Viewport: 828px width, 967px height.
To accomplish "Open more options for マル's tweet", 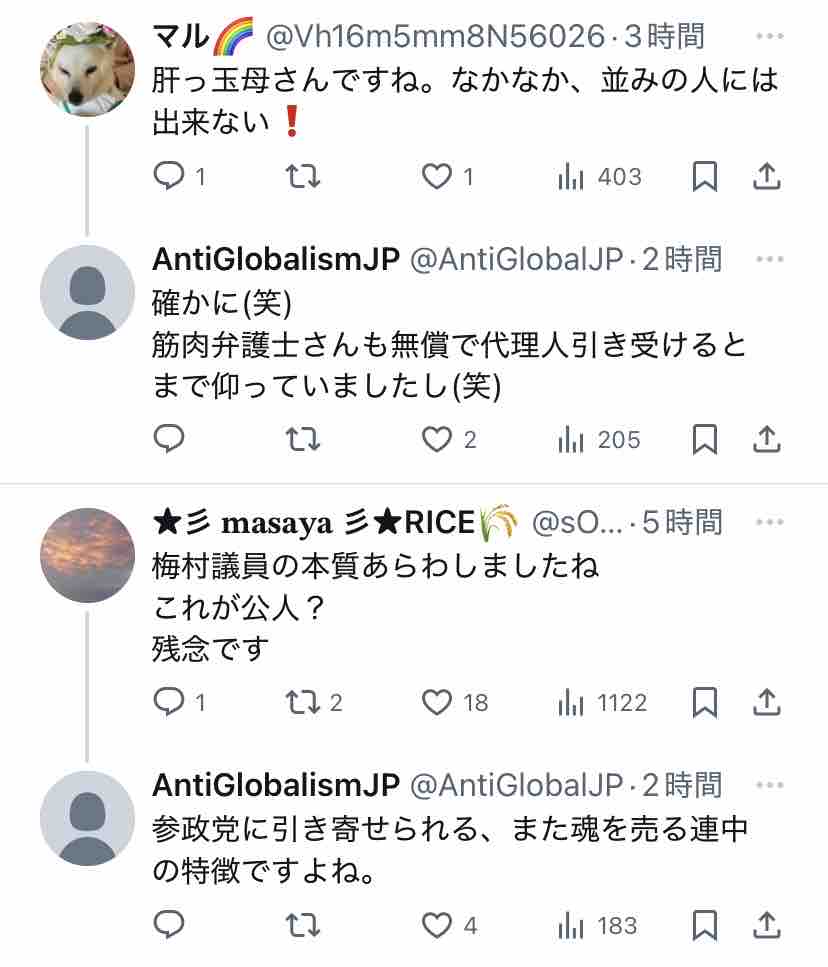I will pos(769,36).
